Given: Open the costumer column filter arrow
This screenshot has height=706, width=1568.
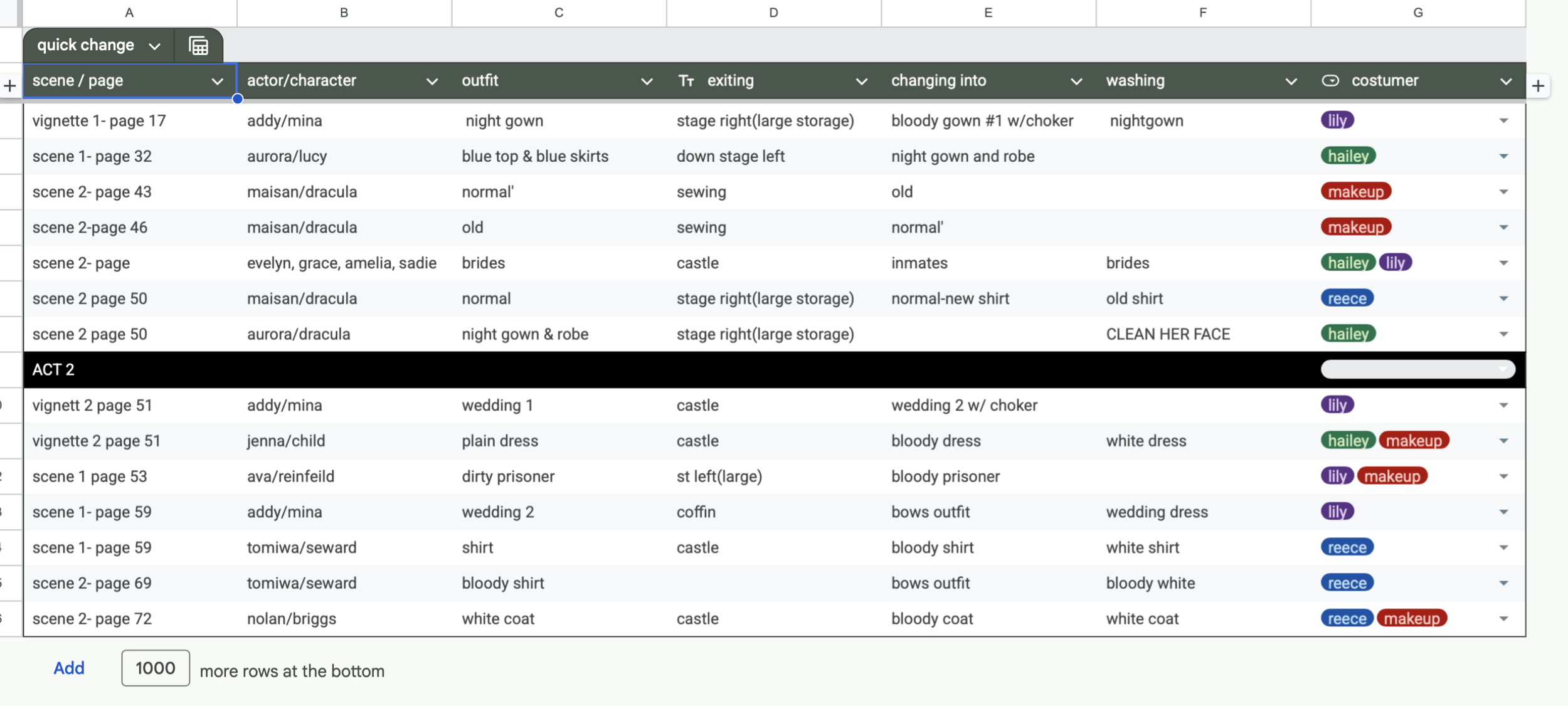Looking at the screenshot, I should 1505,82.
